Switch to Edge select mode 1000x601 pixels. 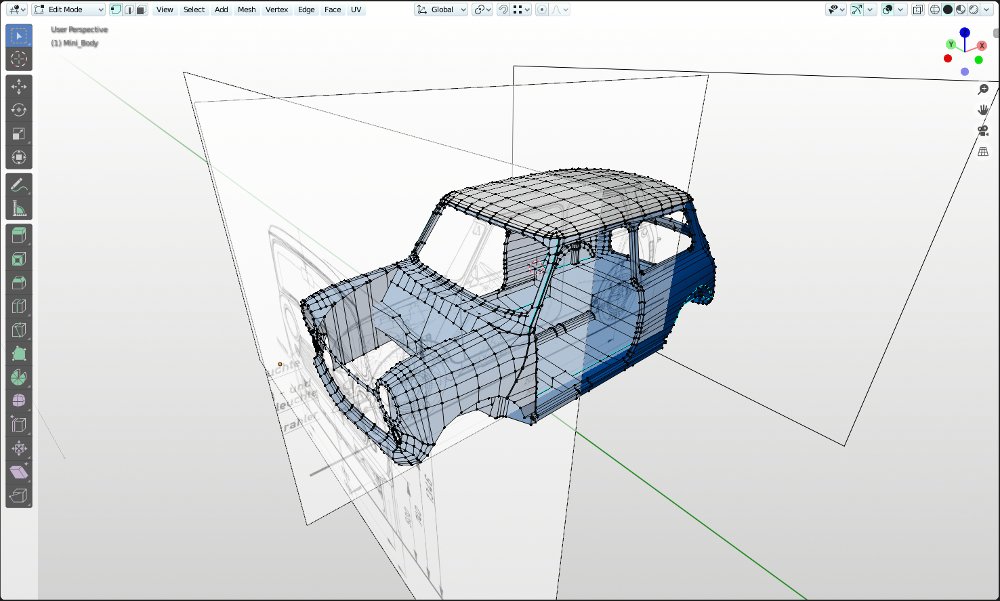coord(130,9)
